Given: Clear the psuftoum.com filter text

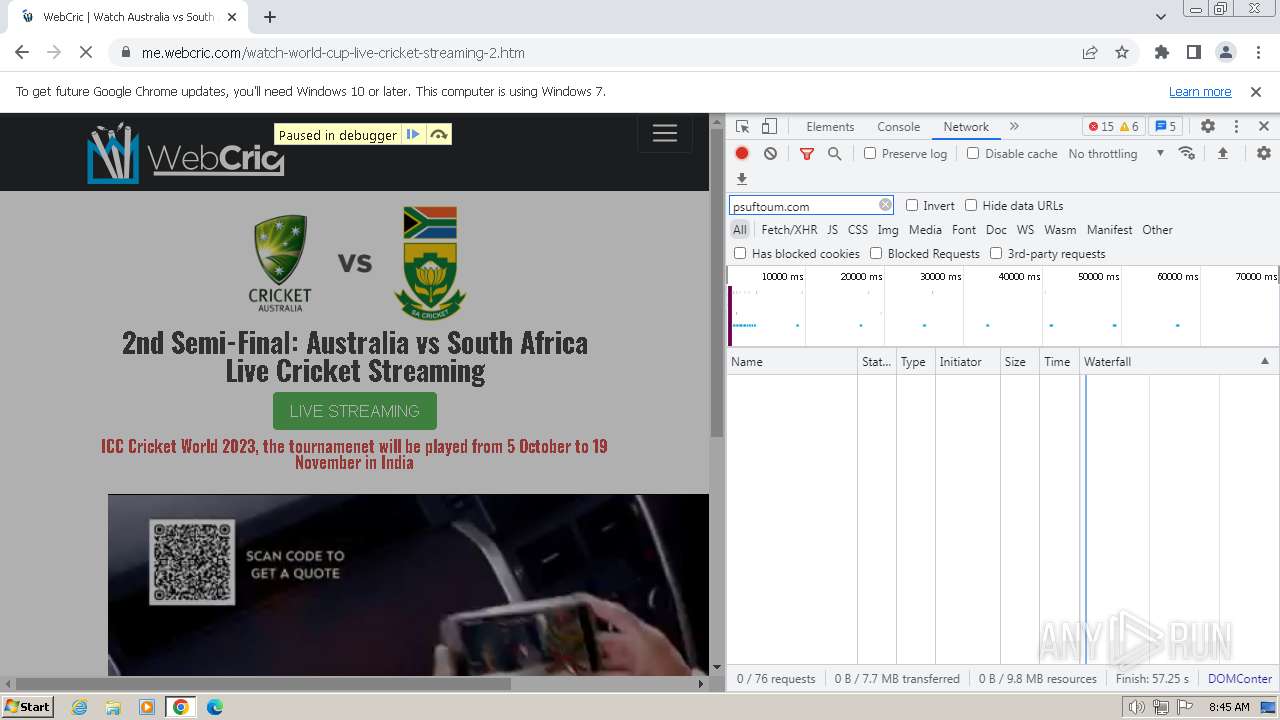Looking at the screenshot, I should point(885,205).
